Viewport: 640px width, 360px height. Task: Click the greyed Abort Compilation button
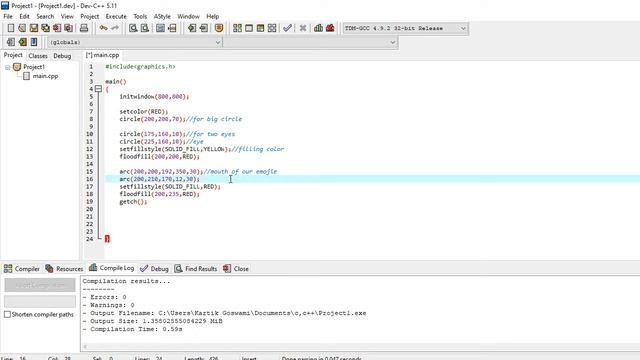tap(40, 285)
